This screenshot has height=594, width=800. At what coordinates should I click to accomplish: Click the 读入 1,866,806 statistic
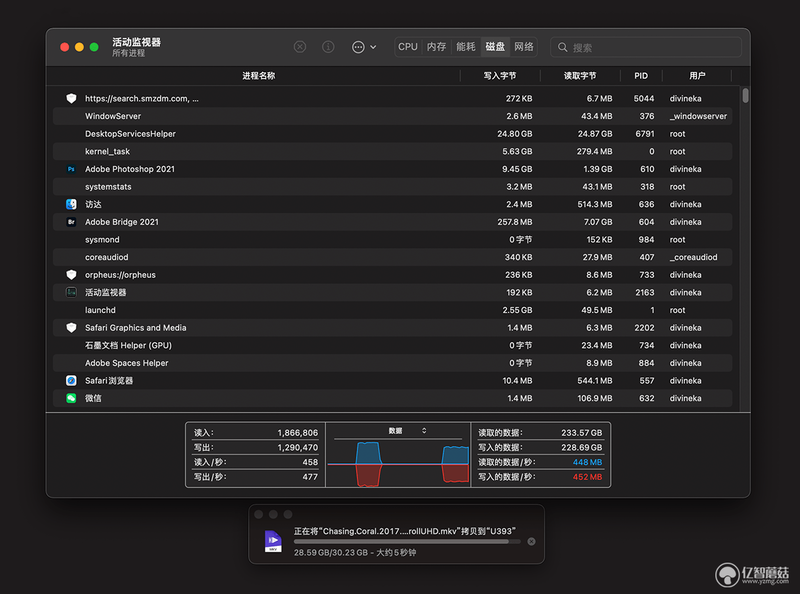click(x=256, y=433)
